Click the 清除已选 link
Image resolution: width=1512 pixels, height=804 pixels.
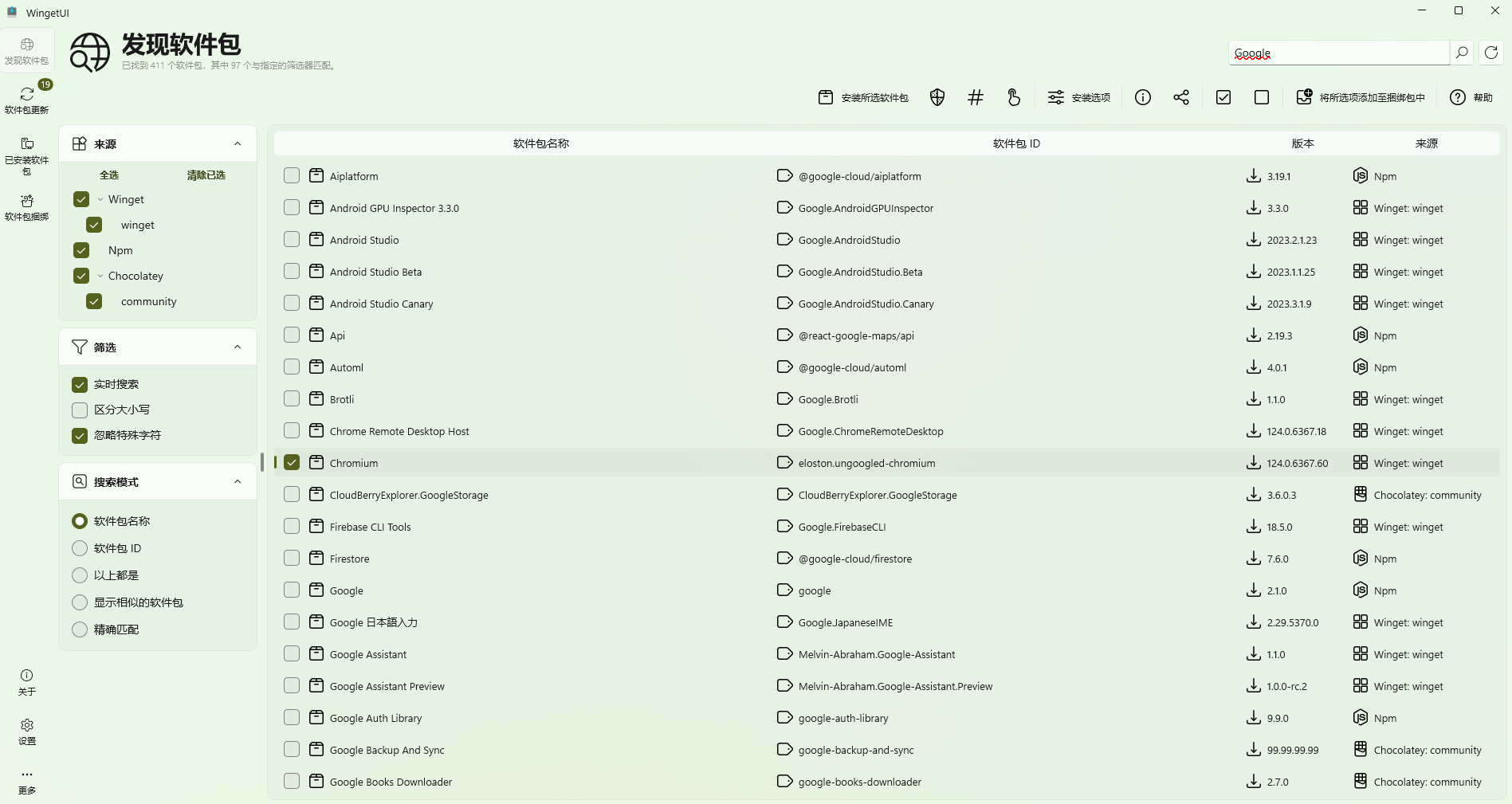[206, 175]
